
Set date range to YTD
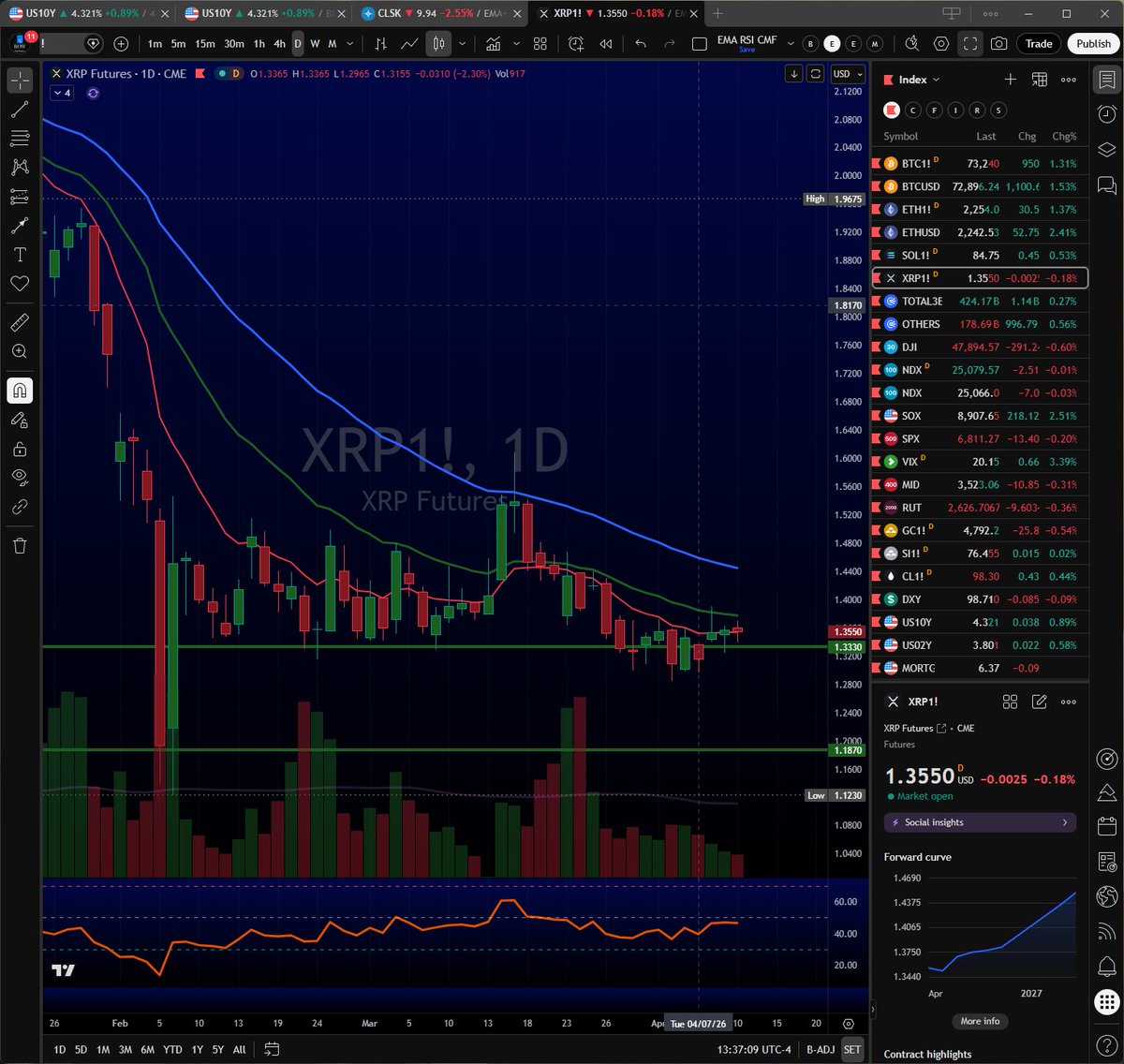(x=172, y=1049)
